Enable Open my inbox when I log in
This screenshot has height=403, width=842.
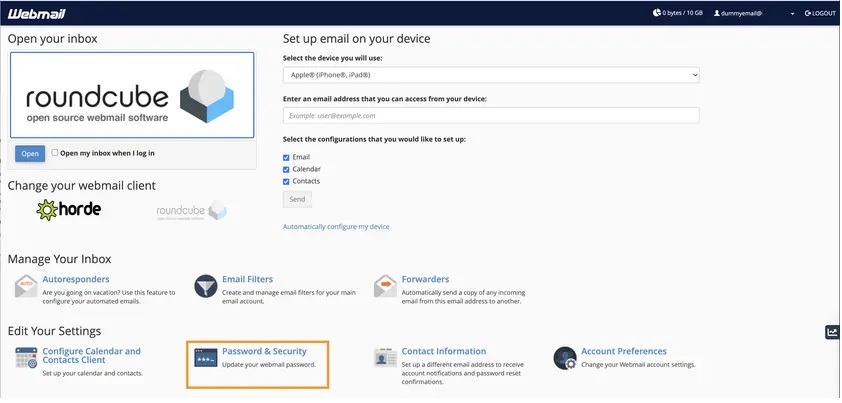[55, 153]
